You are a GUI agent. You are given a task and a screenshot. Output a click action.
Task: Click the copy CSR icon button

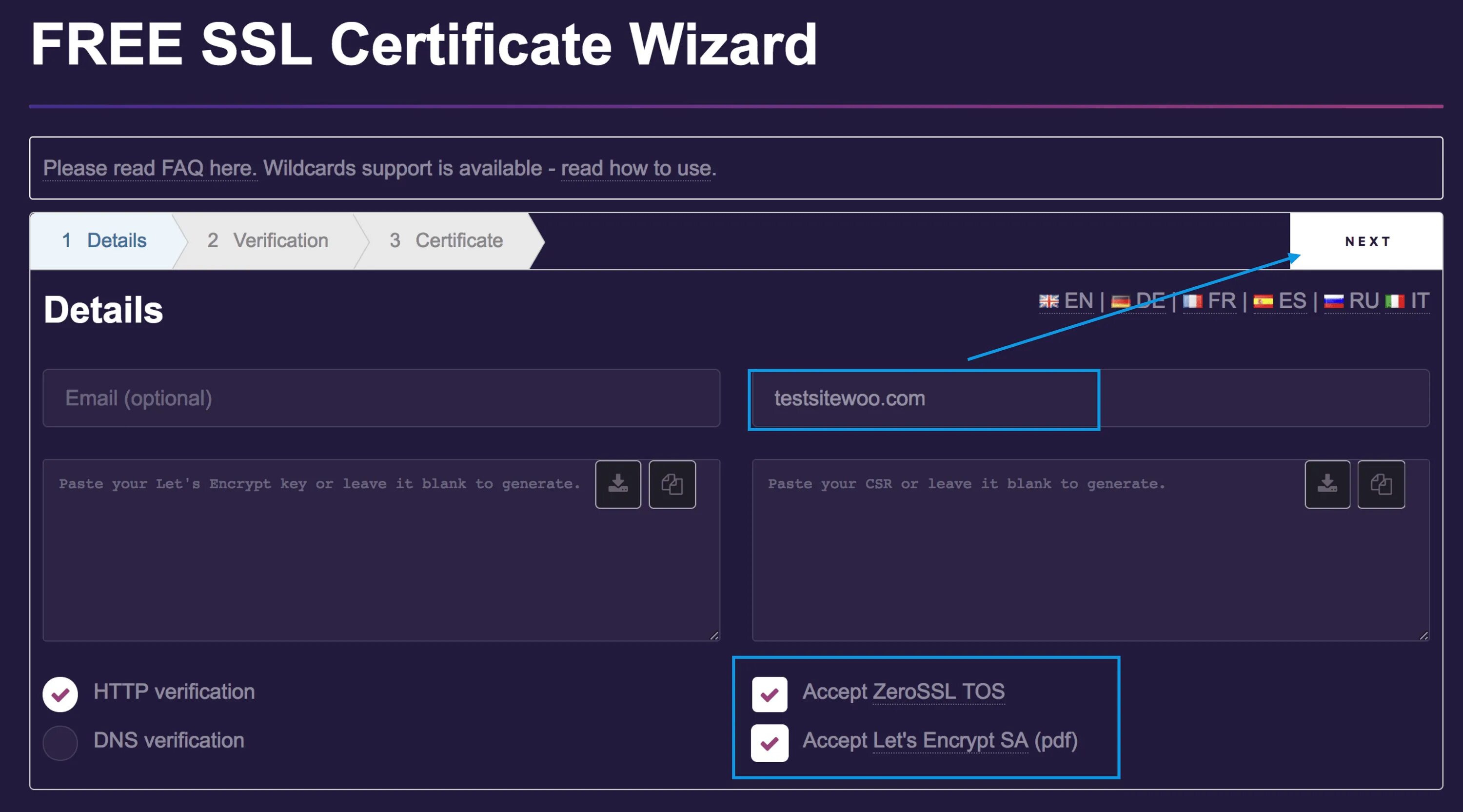(1381, 484)
